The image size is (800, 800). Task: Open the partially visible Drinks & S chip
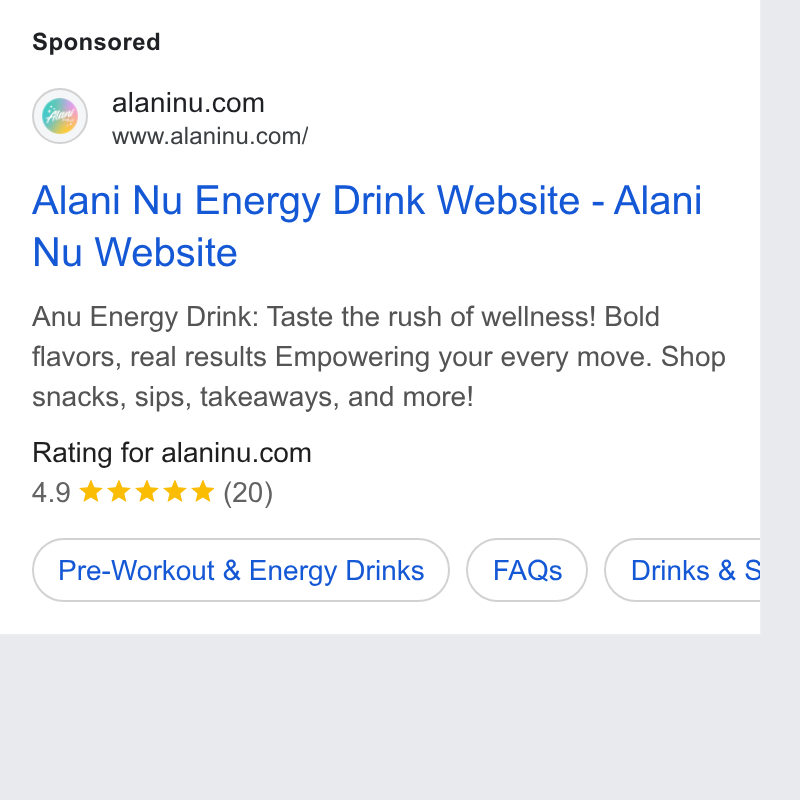(683, 570)
